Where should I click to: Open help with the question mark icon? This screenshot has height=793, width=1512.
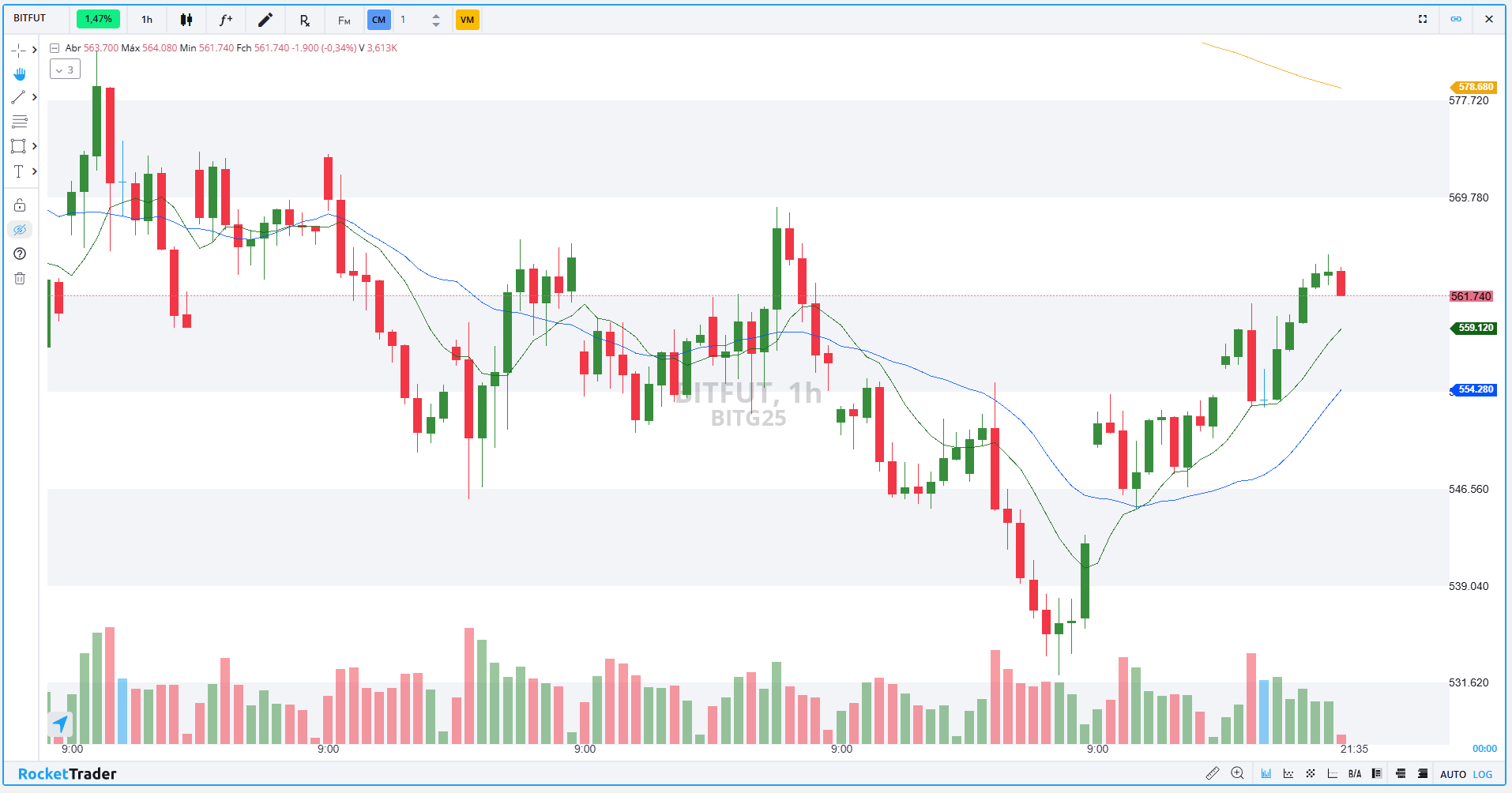[x=20, y=254]
